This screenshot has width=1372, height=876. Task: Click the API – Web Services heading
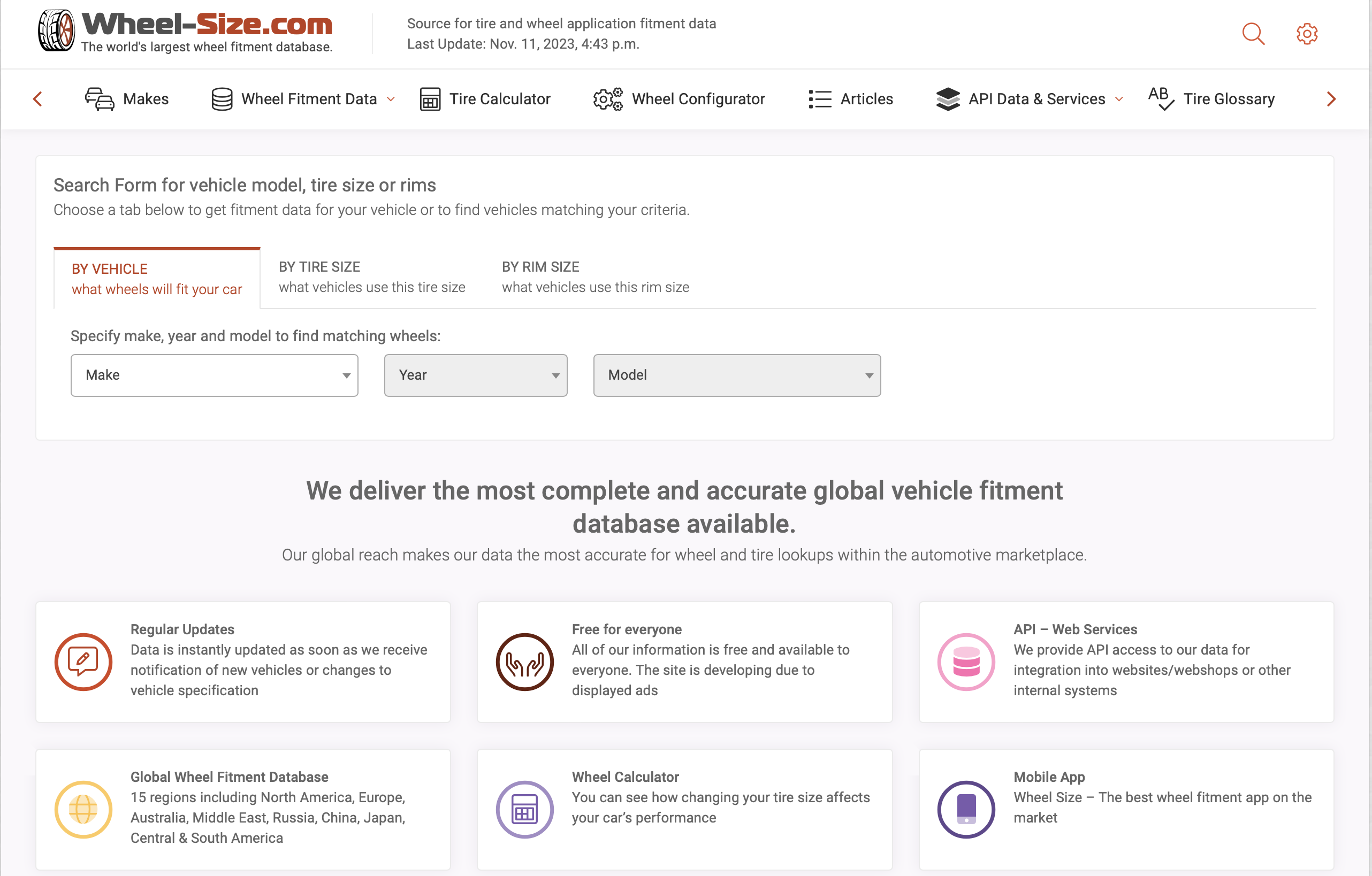(1075, 629)
